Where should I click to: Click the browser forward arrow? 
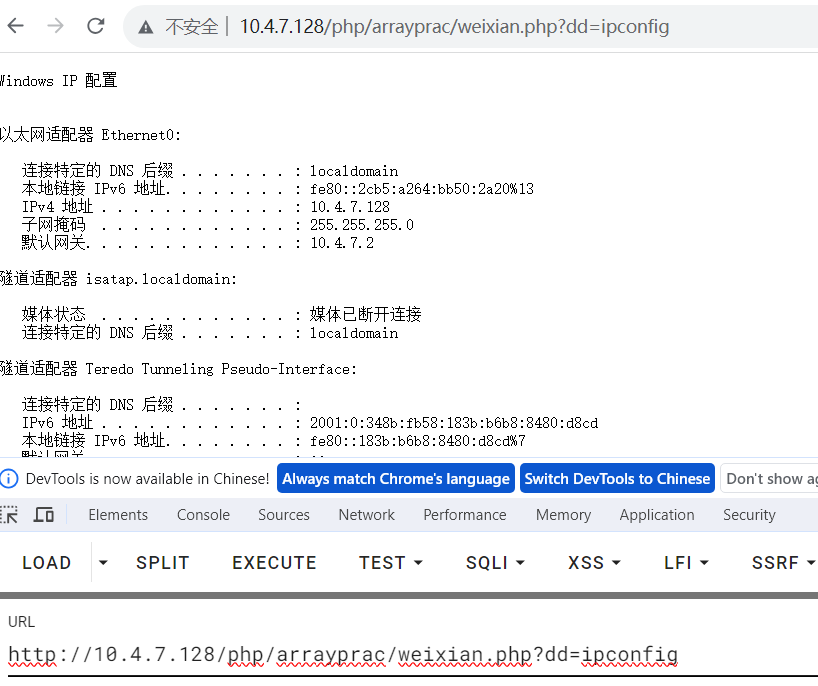pos(55,26)
